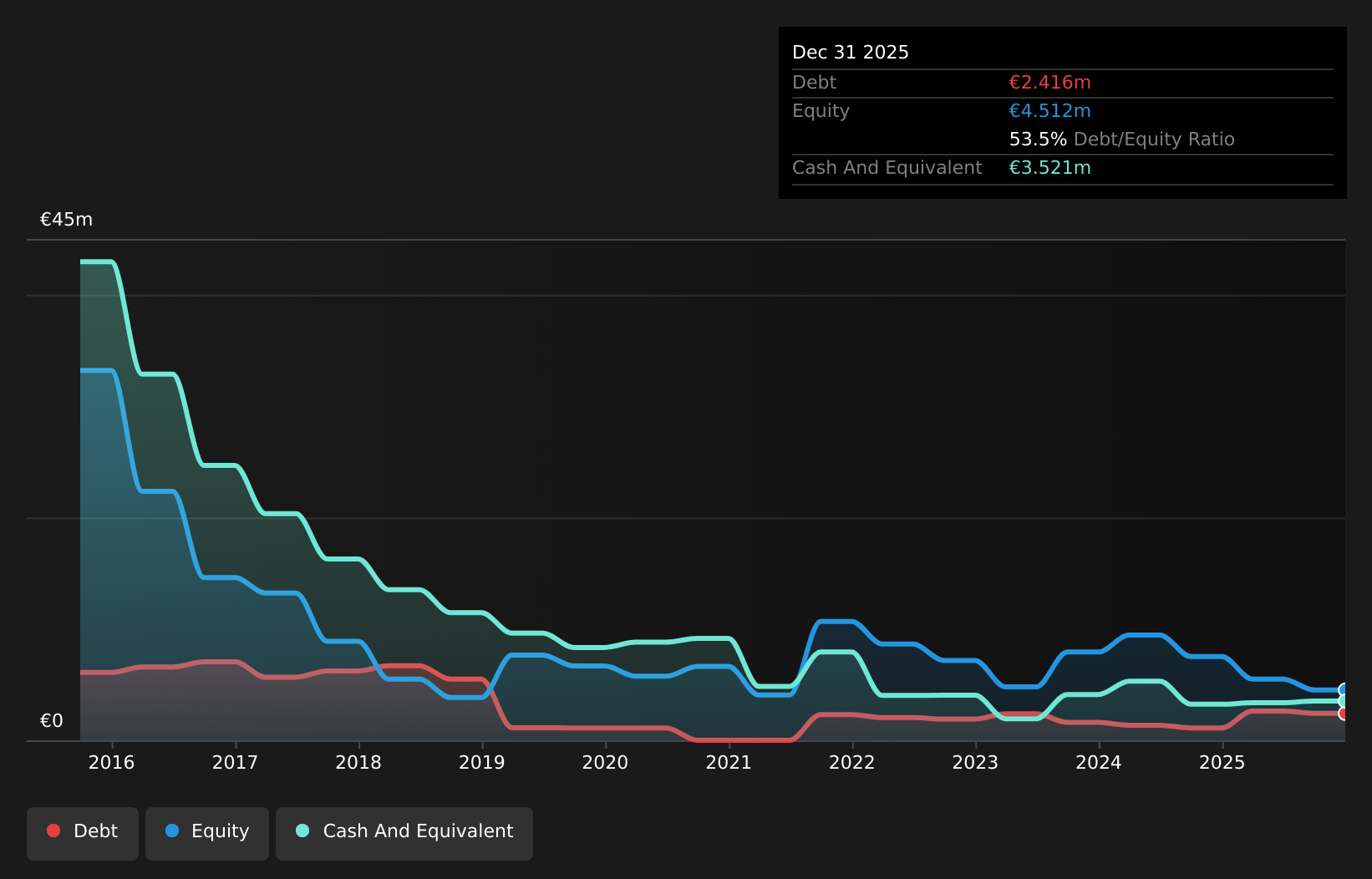Screen dimensions: 1372x879
Task: Click the 2023 x-axis label
Action: point(976,762)
